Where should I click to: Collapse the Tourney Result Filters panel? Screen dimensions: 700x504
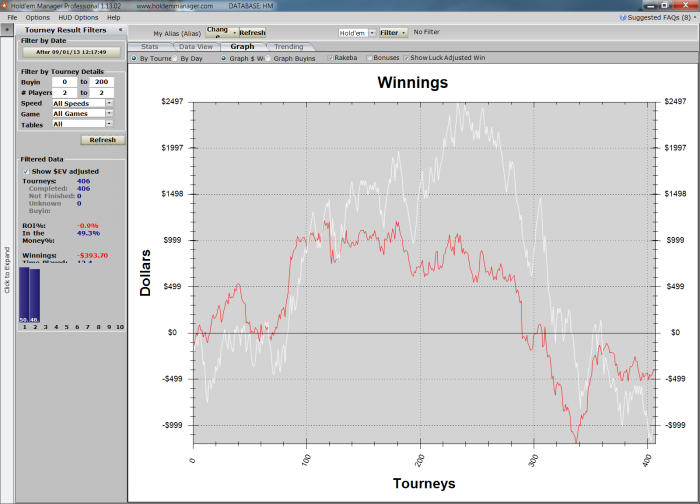[x=120, y=30]
